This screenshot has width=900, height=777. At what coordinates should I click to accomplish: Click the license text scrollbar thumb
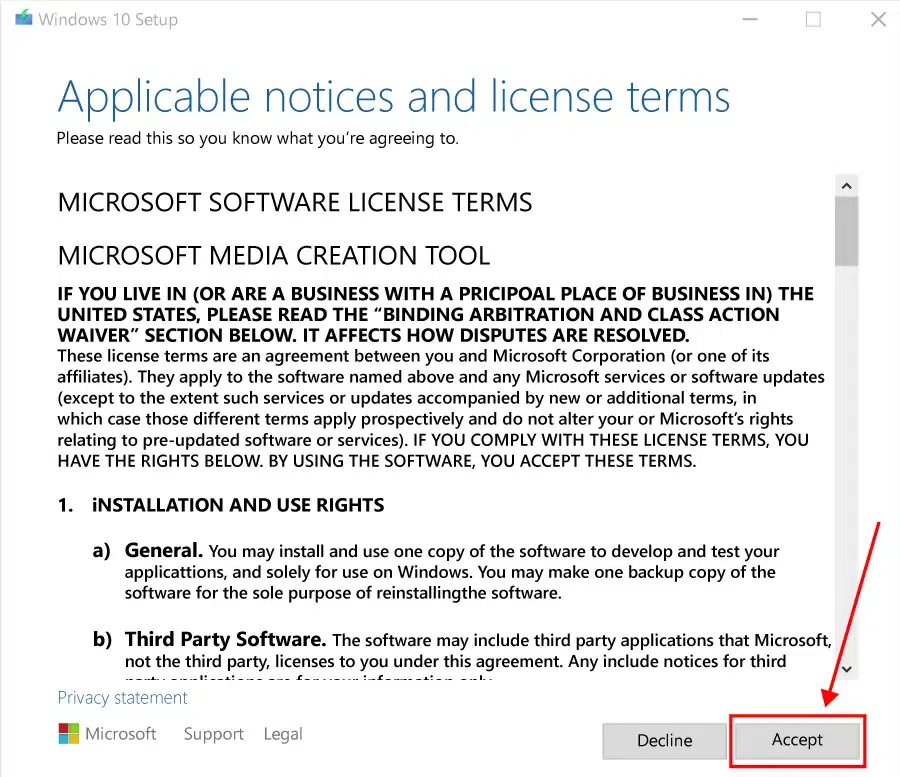click(846, 232)
